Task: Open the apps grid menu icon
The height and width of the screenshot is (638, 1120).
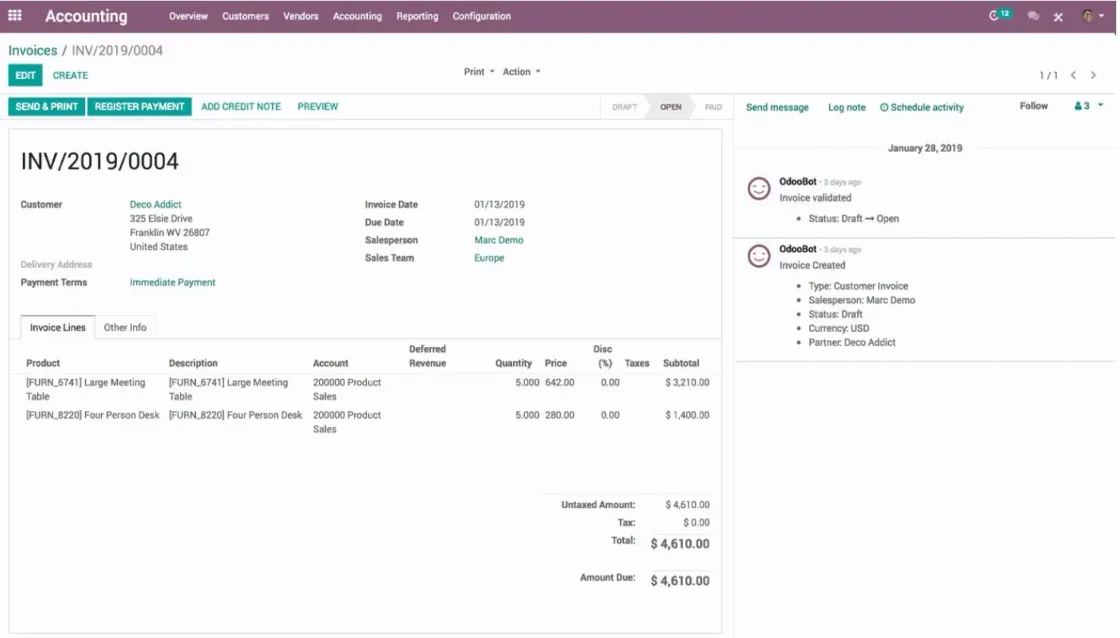Action: tap(15, 15)
